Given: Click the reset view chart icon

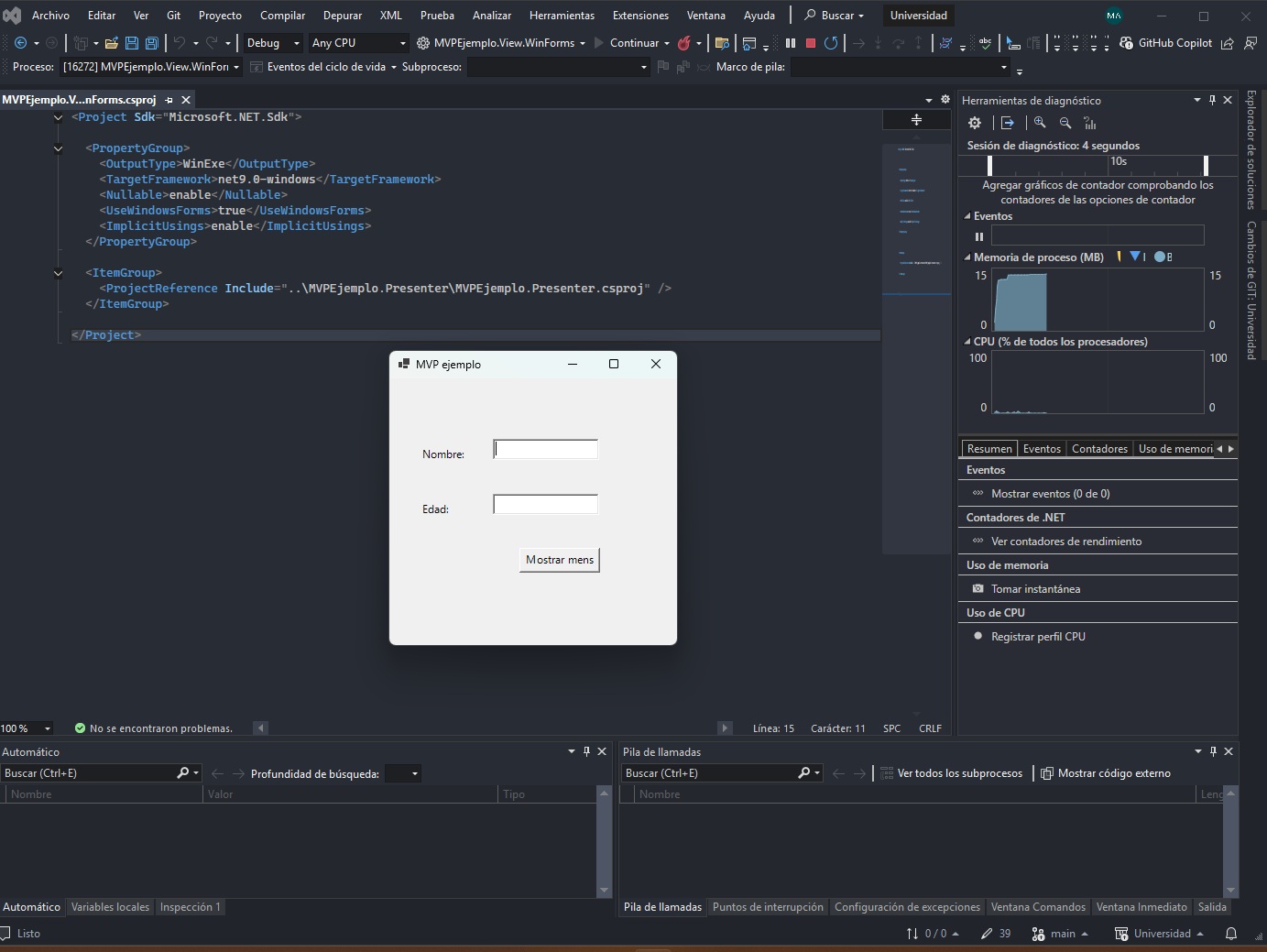Looking at the screenshot, I should point(1090,123).
